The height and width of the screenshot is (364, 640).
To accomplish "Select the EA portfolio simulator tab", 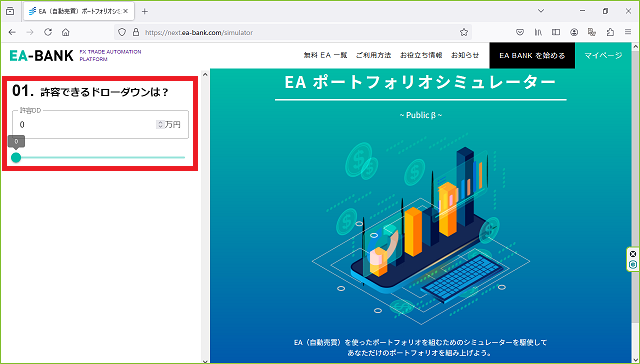I will 79,11.
